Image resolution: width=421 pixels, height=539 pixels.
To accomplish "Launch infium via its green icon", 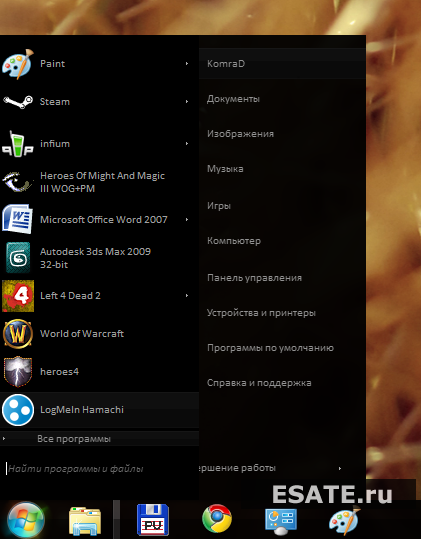I will click(x=18, y=144).
